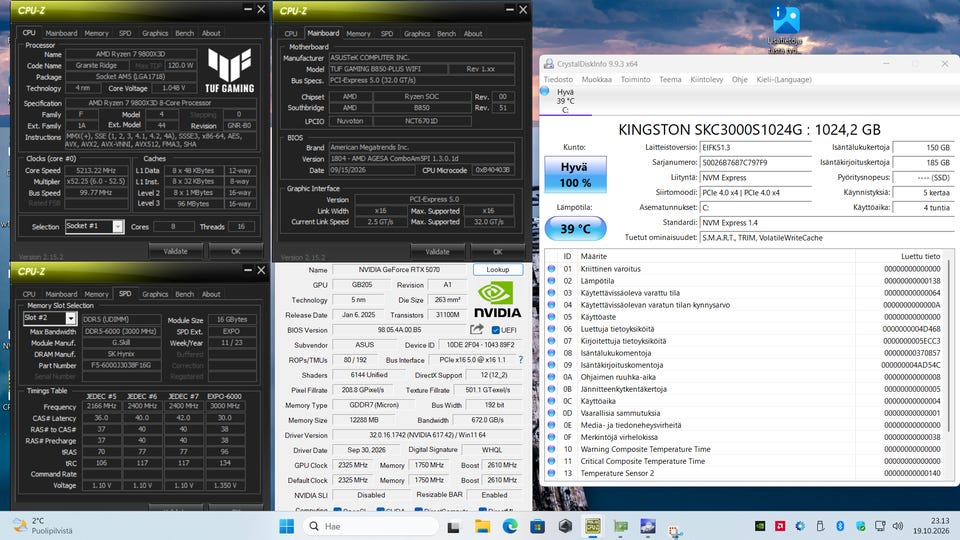Switch to Mainboard tab in CPU-Z SPD window
This screenshot has width=960, height=540.
click(x=61, y=294)
